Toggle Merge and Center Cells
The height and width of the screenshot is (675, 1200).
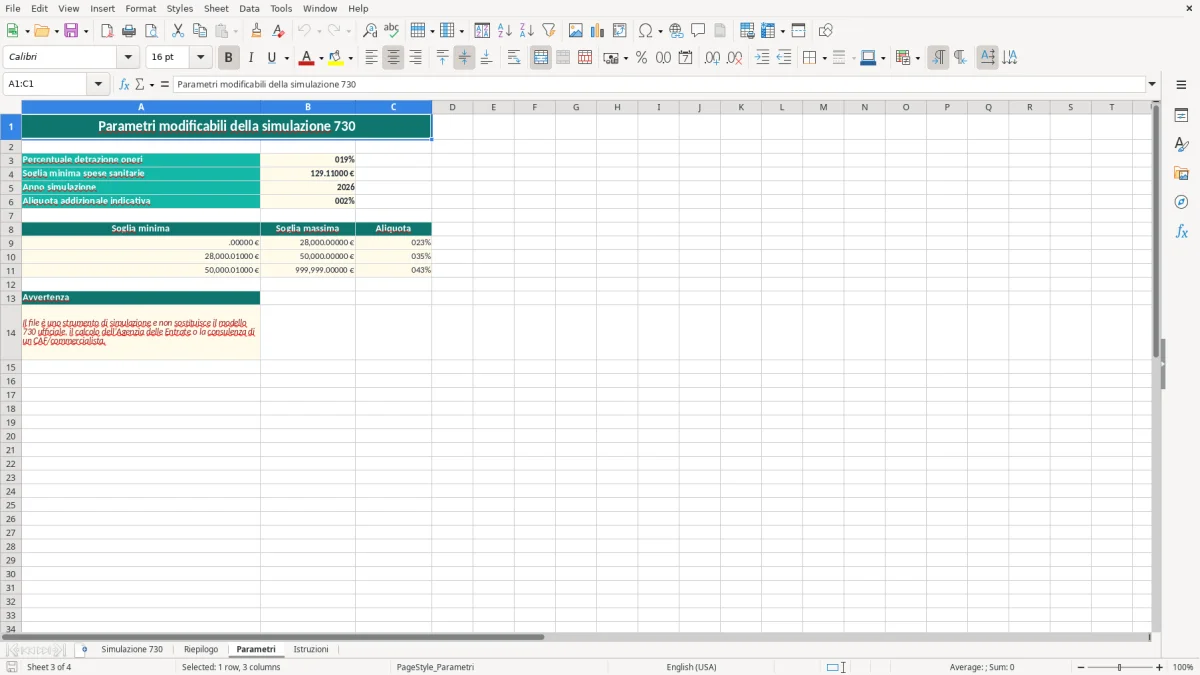(541, 58)
